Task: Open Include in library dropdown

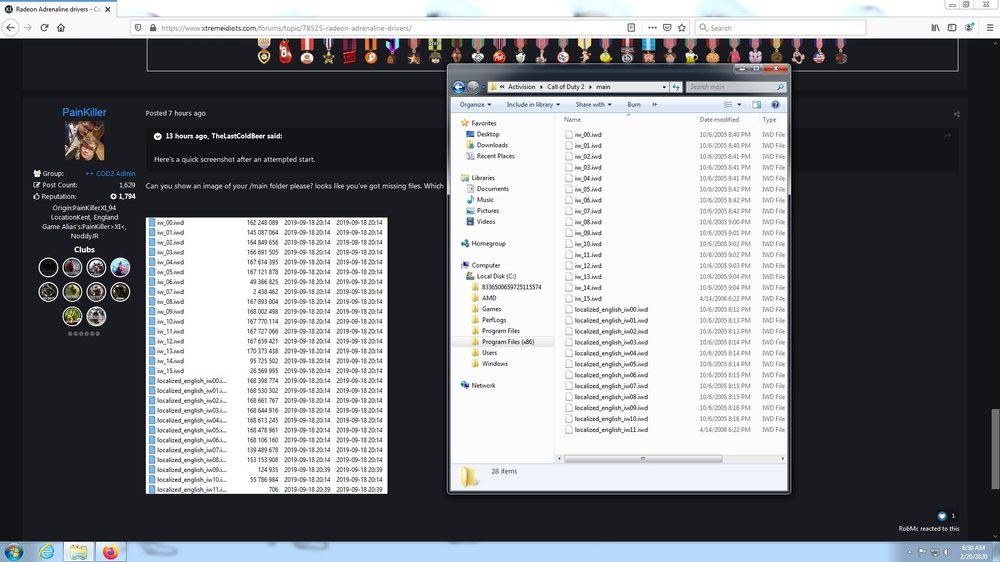Action: click(533, 105)
